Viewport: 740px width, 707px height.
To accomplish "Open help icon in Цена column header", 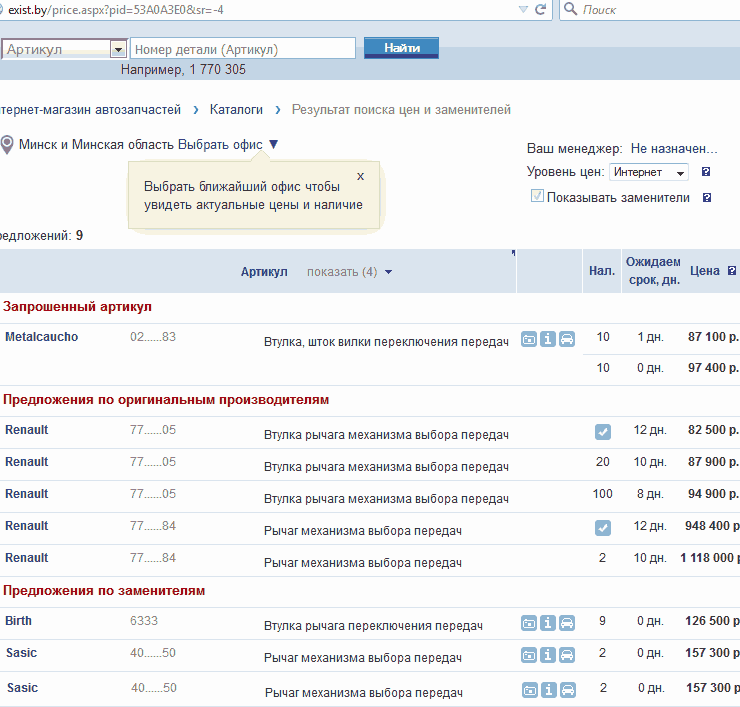I will (x=732, y=271).
